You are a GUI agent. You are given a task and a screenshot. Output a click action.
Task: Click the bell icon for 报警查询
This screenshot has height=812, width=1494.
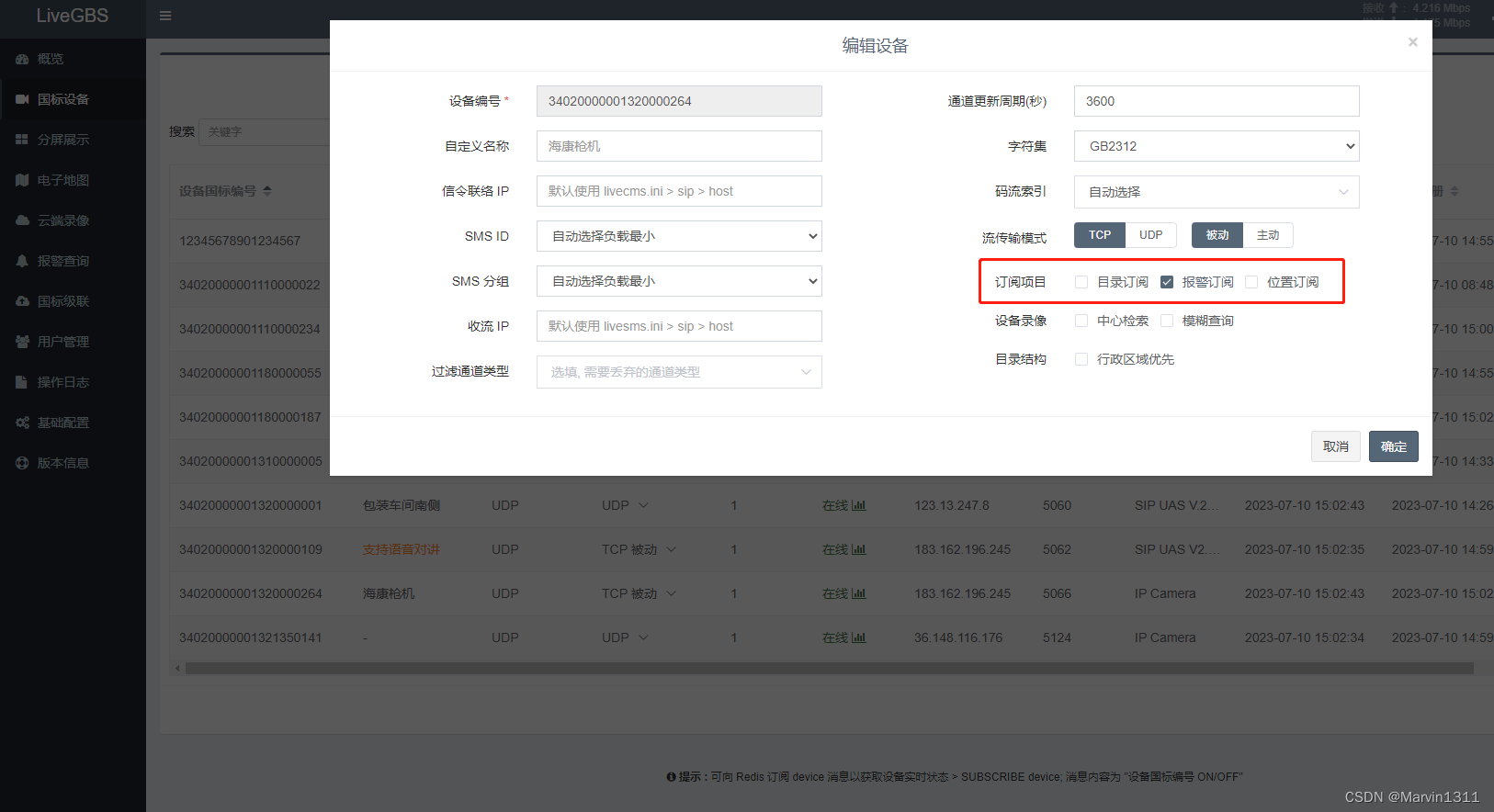pos(22,261)
